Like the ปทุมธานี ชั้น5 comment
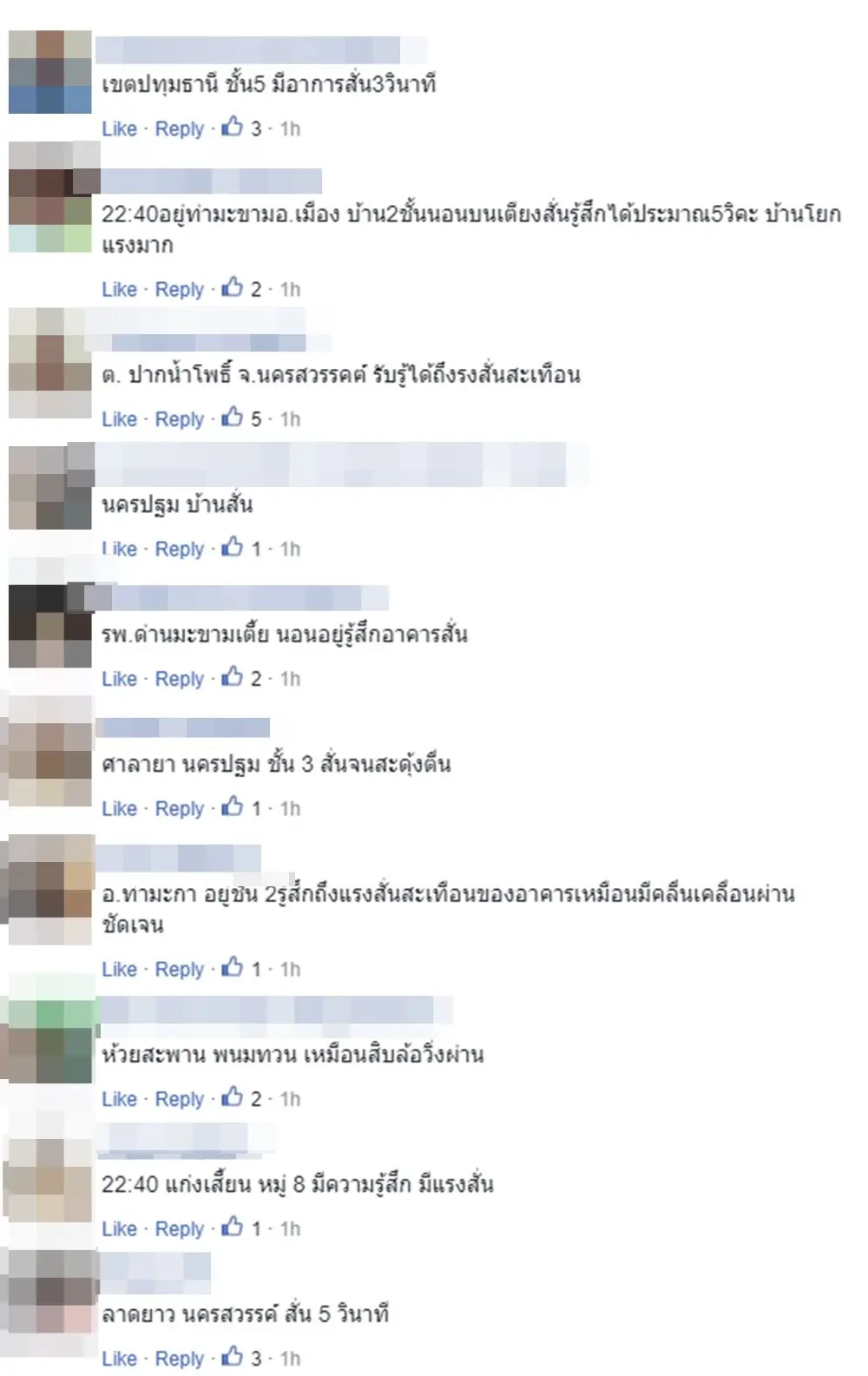This screenshot has width=868, height=1376. [x=120, y=128]
